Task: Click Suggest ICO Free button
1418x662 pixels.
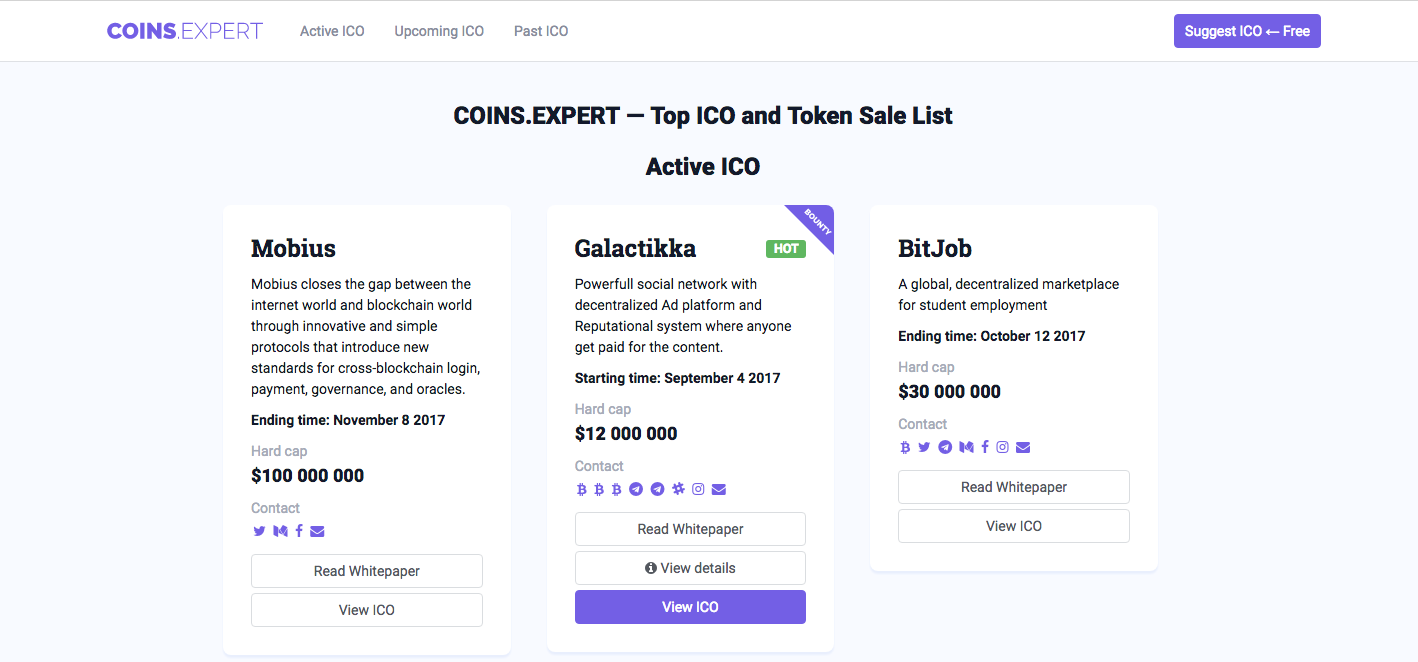Action: (x=1247, y=31)
